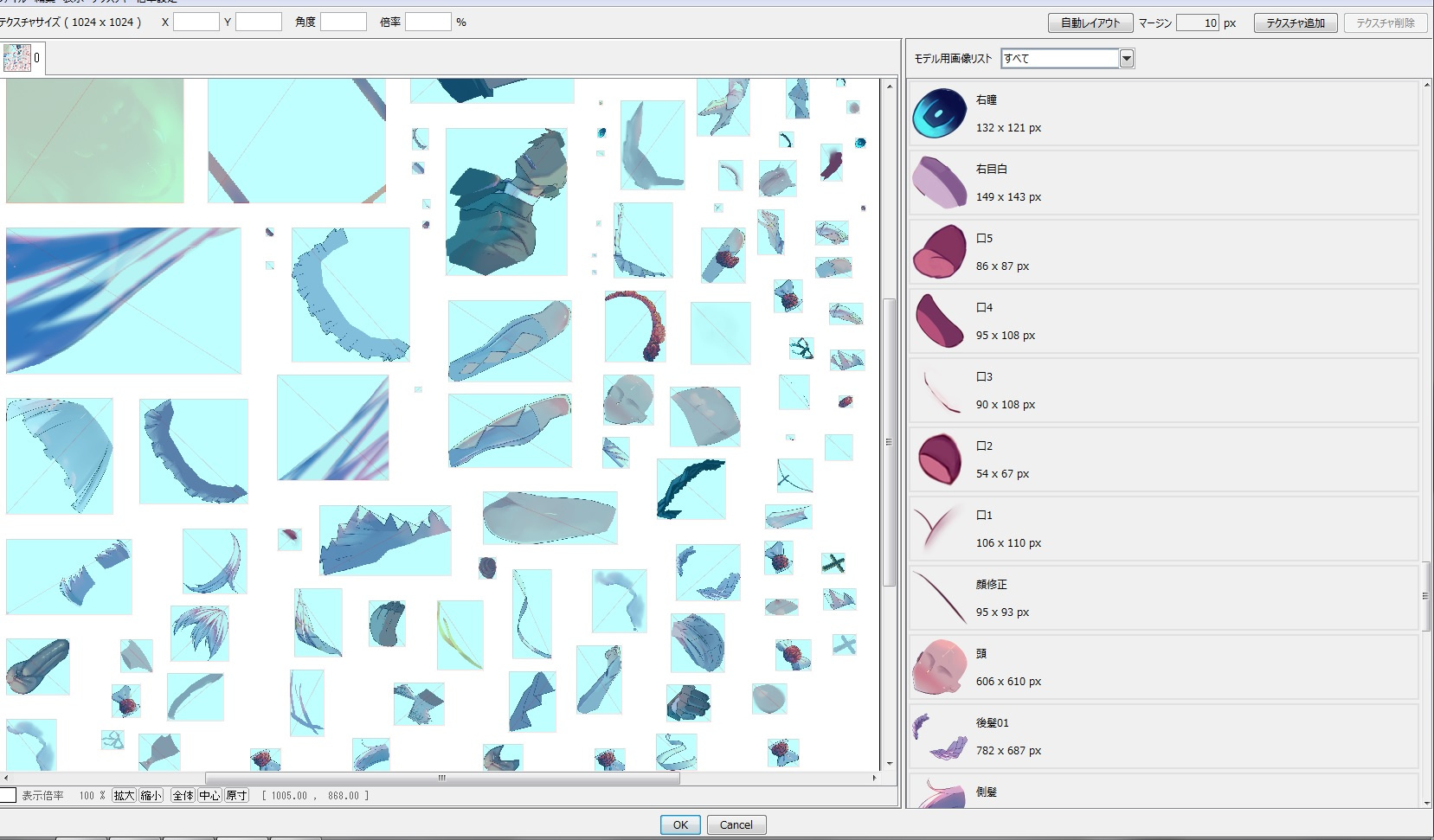
Task: Select the red curved hair-band piece
Action: 635,326
